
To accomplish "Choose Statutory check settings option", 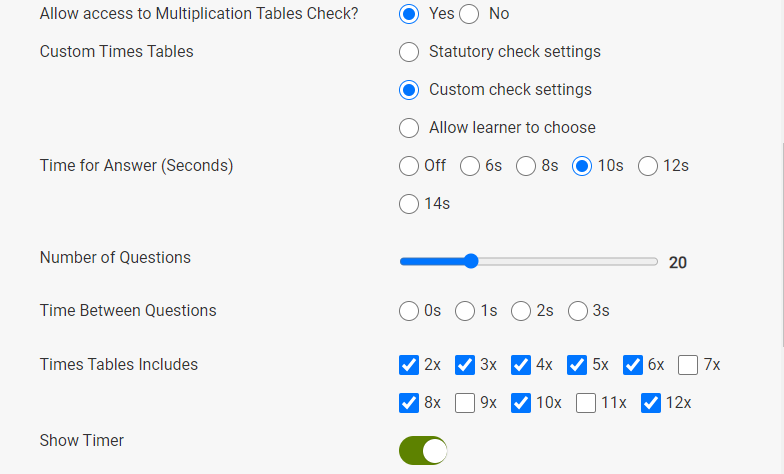I will click(x=409, y=52).
